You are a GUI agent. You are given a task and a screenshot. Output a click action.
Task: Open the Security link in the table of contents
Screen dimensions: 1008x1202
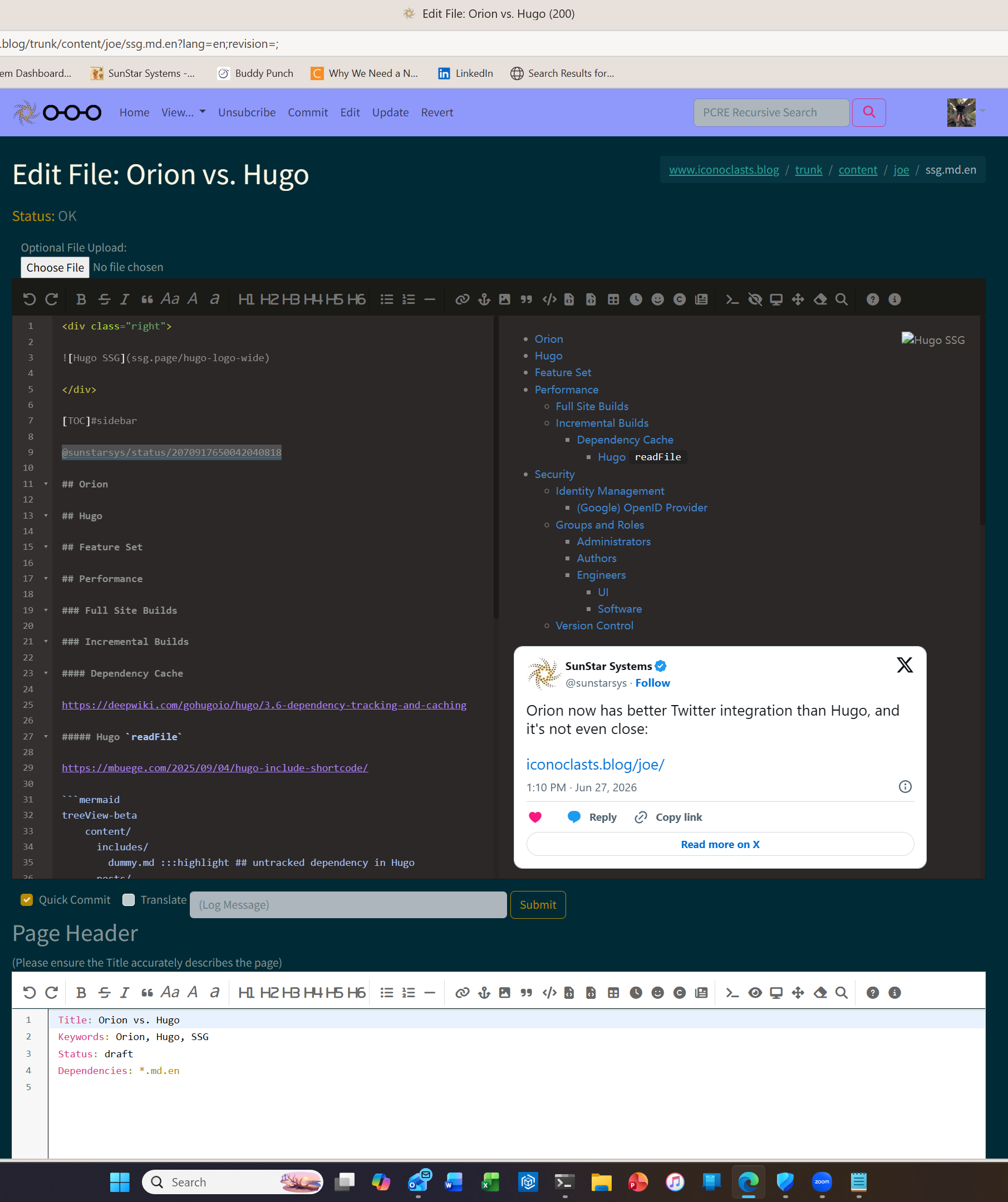(x=554, y=474)
